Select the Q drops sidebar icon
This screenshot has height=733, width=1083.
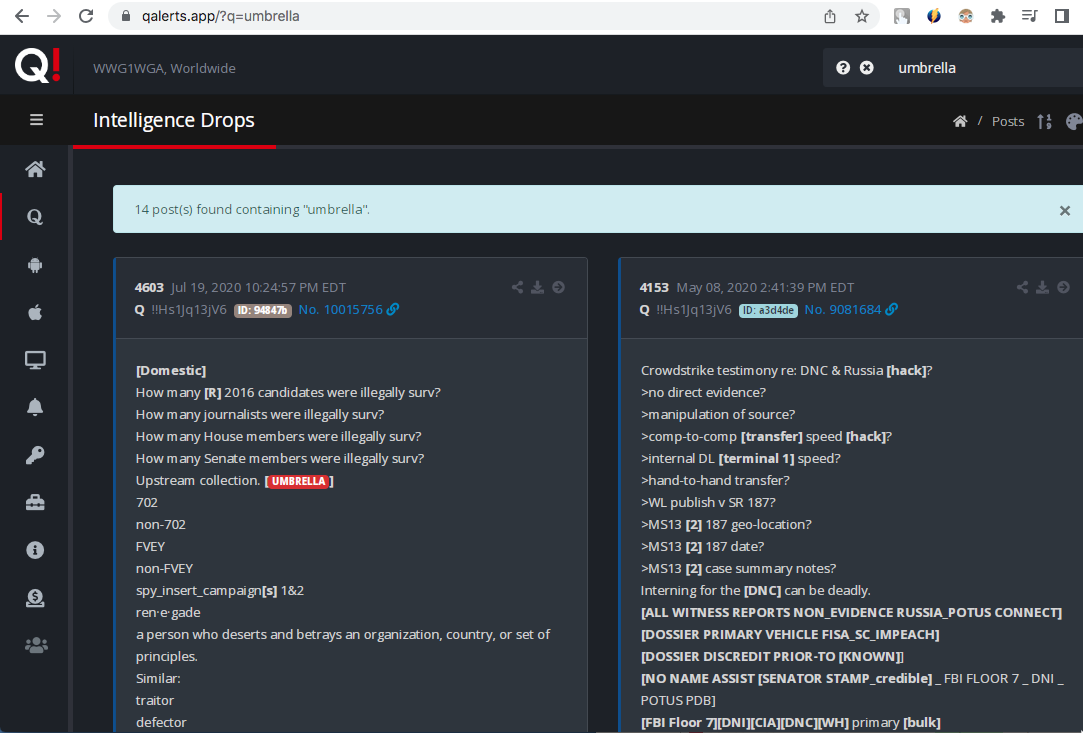click(x=35, y=217)
